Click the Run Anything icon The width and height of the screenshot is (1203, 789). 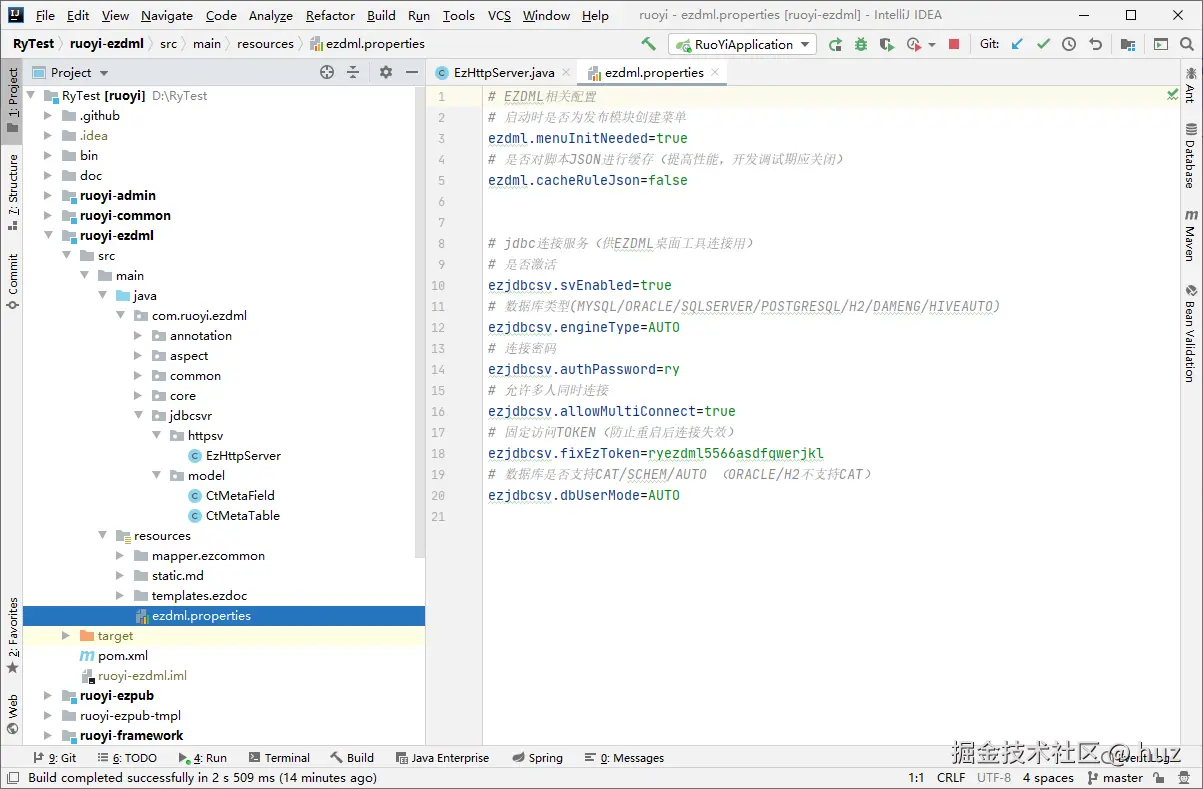1160,44
